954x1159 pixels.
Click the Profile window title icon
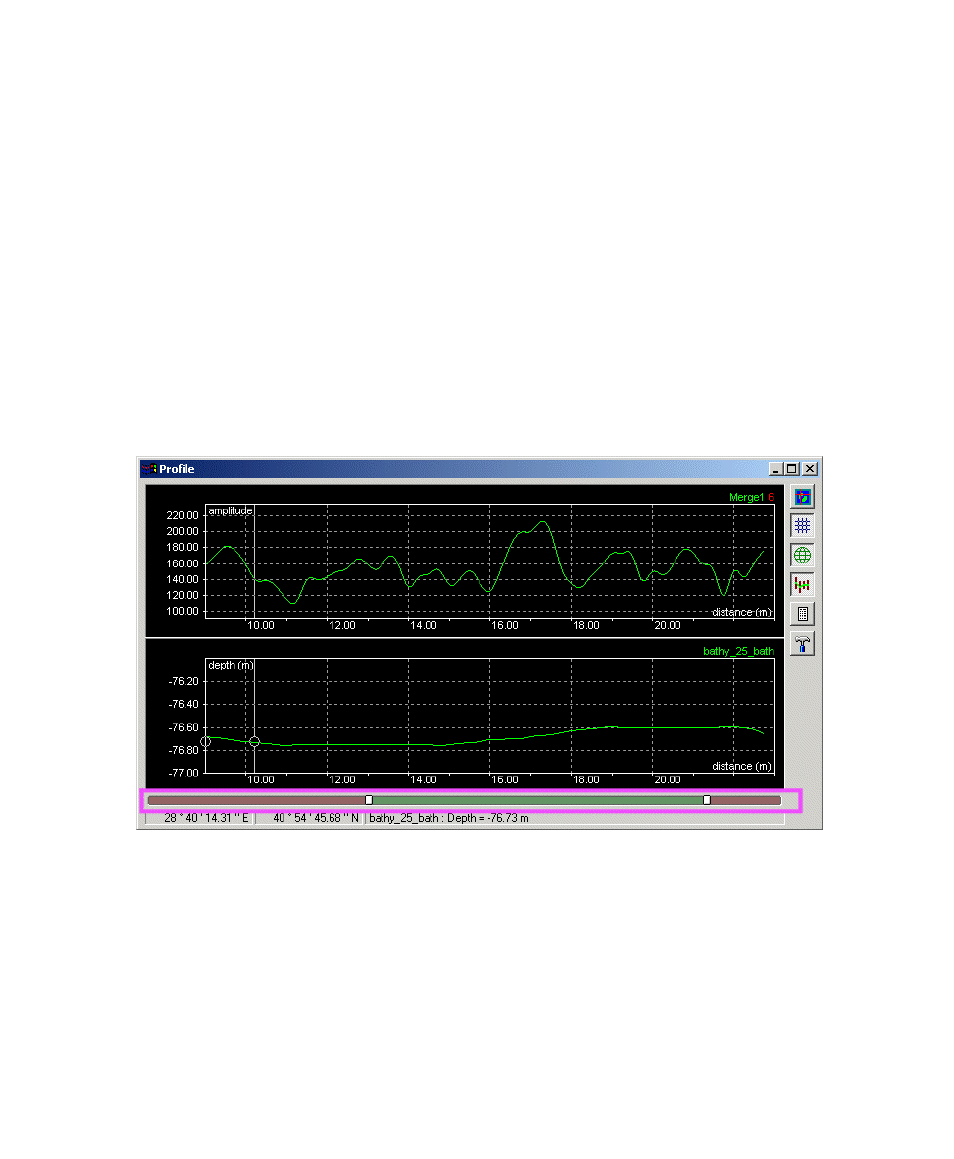149,469
